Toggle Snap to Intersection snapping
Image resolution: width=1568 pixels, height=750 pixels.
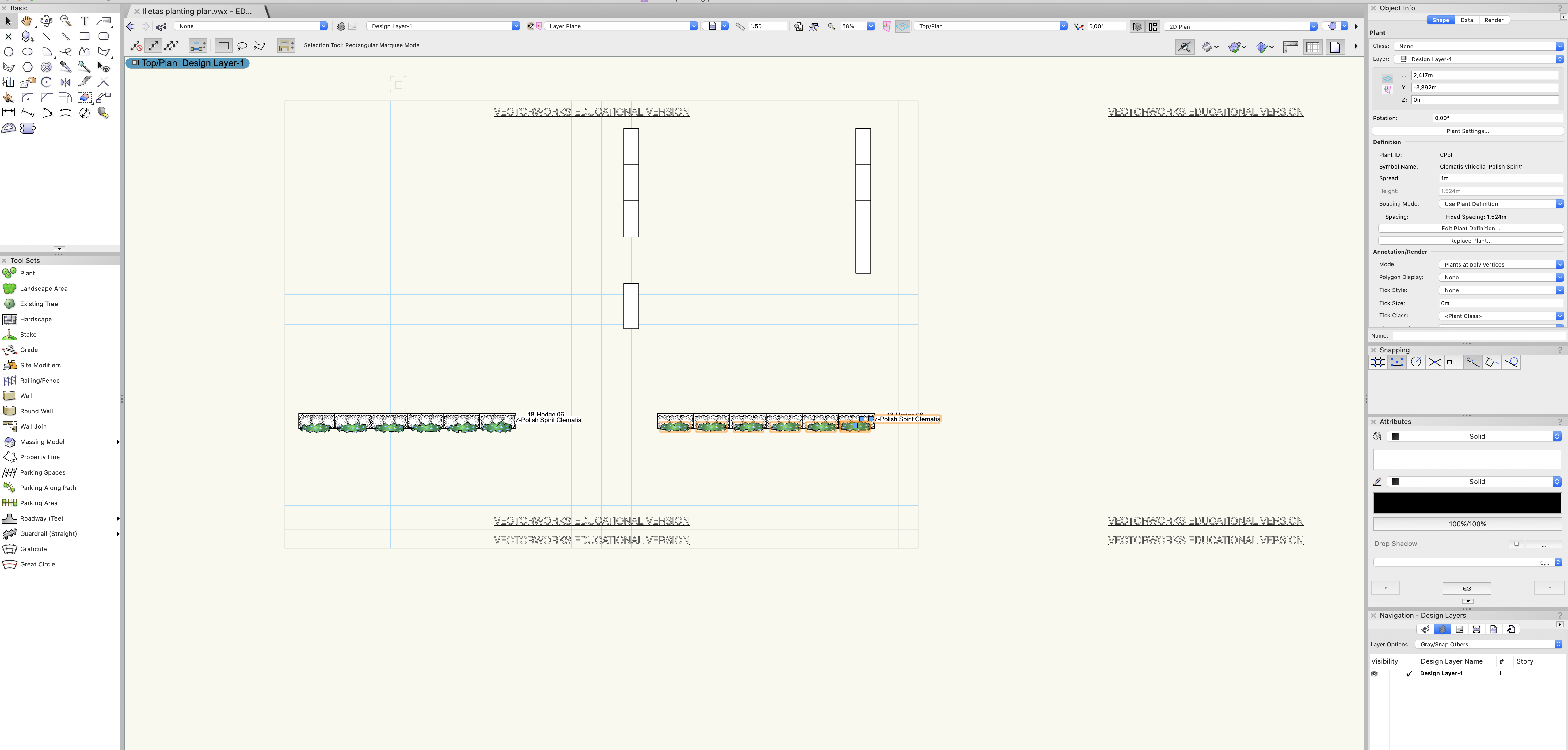pyautogui.click(x=1434, y=362)
